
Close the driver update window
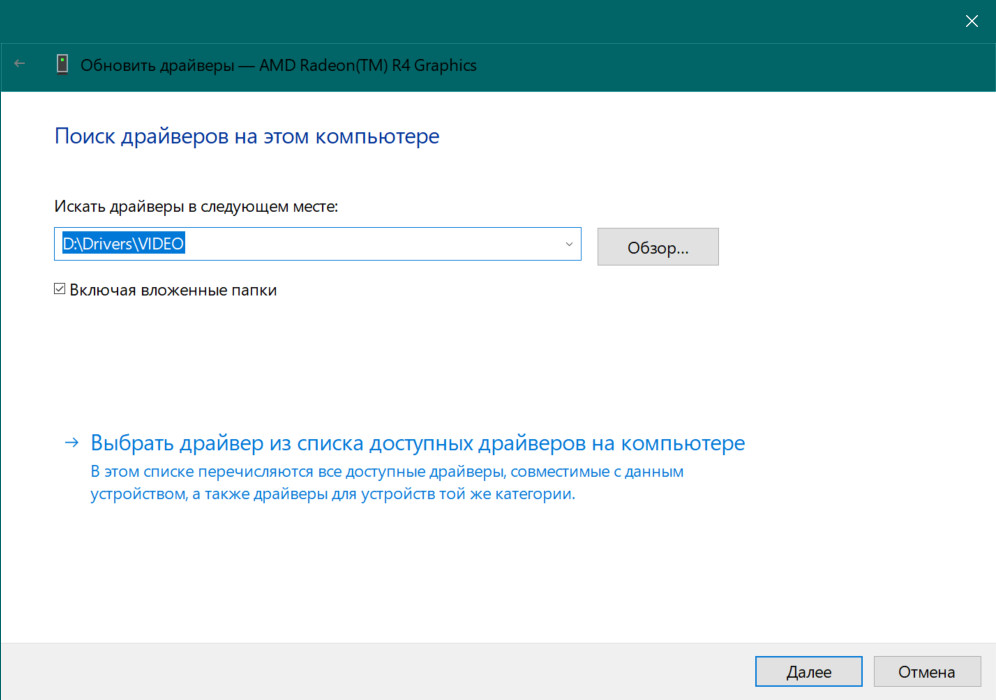pyautogui.click(x=970, y=20)
